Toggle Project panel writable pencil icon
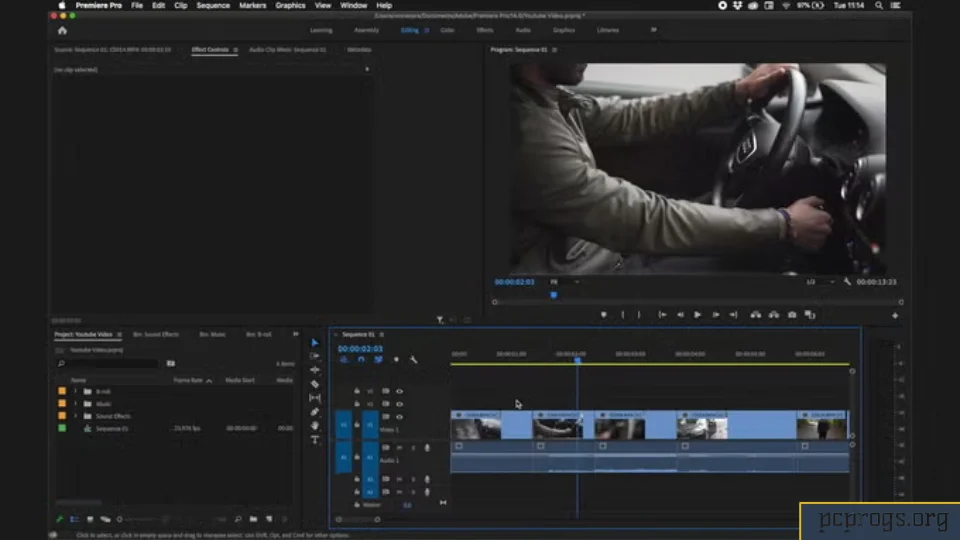The height and width of the screenshot is (540, 960). click(59, 519)
